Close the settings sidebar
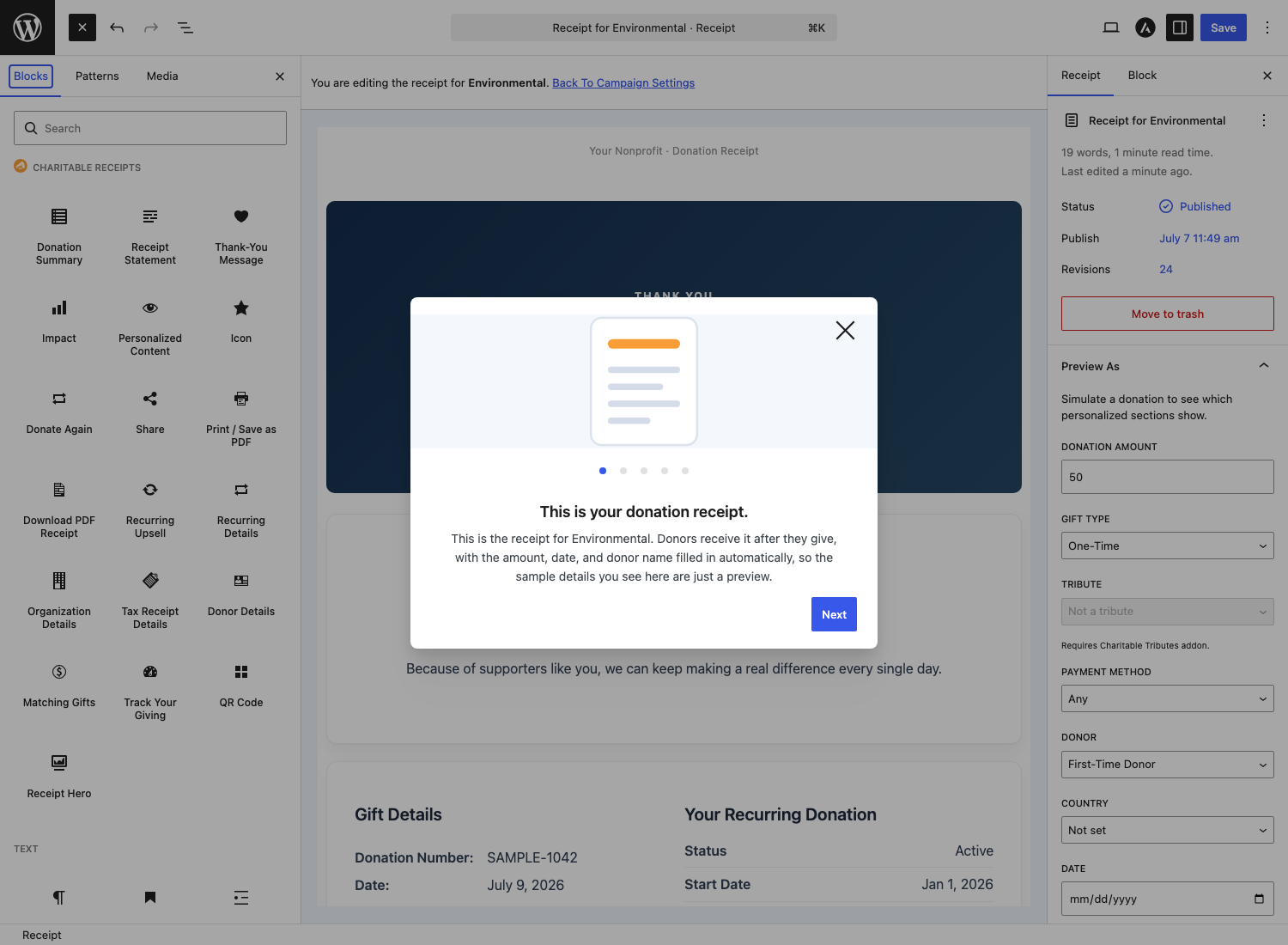This screenshot has width=1288, height=945. 1267,76
